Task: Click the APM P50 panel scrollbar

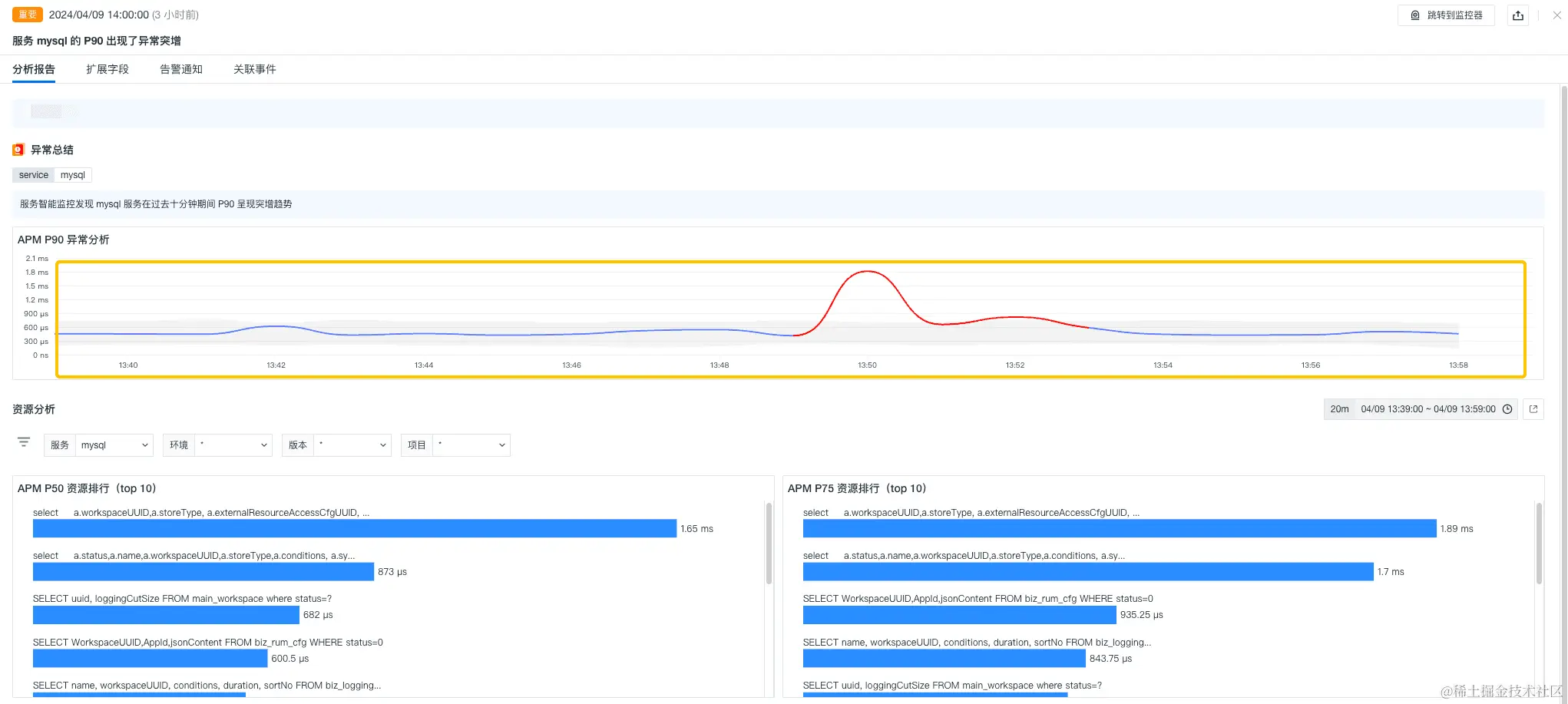Action: (x=769, y=544)
